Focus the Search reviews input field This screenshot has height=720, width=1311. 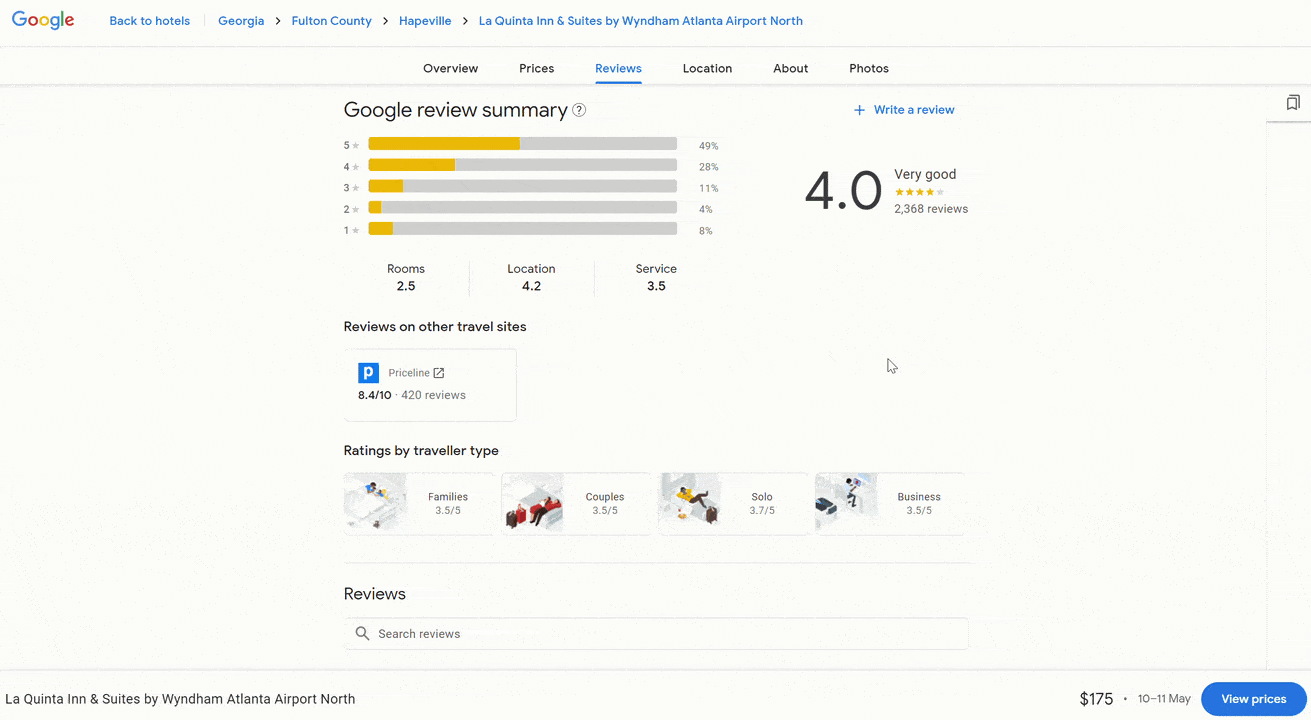(660, 634)
